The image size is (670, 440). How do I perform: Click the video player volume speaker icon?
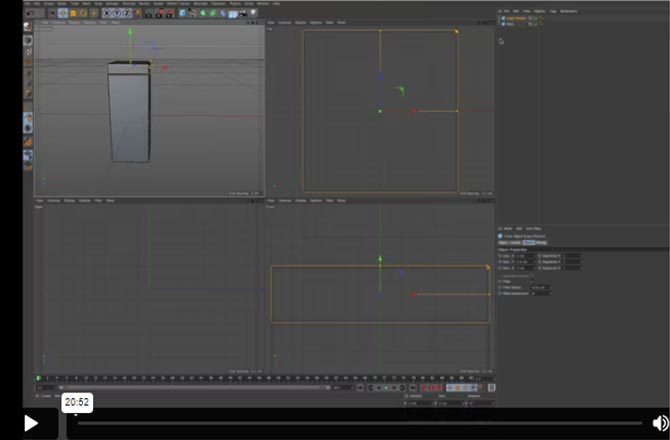tap(660, 423)
